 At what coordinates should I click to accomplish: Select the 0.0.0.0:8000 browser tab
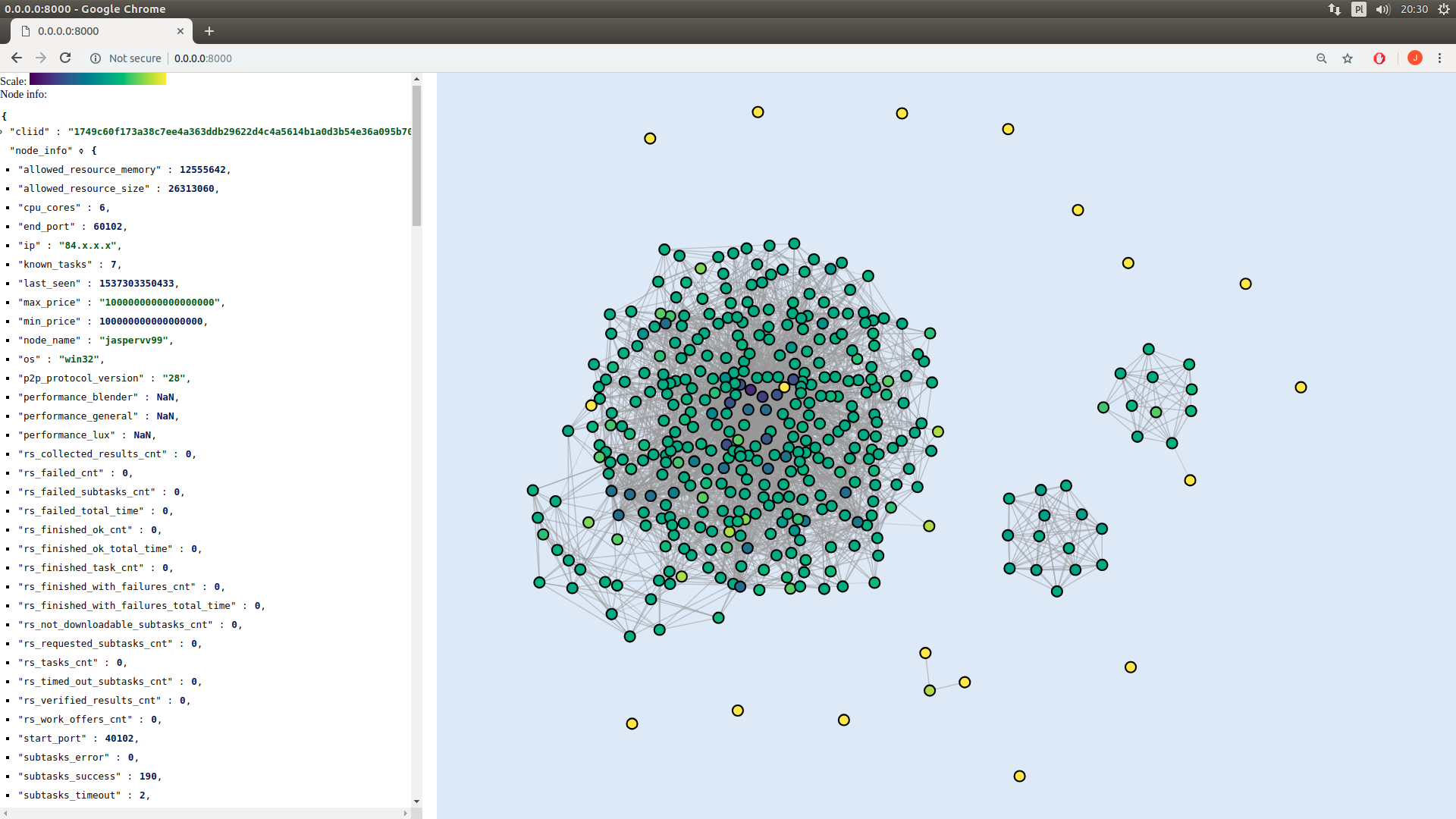point(91,31)
